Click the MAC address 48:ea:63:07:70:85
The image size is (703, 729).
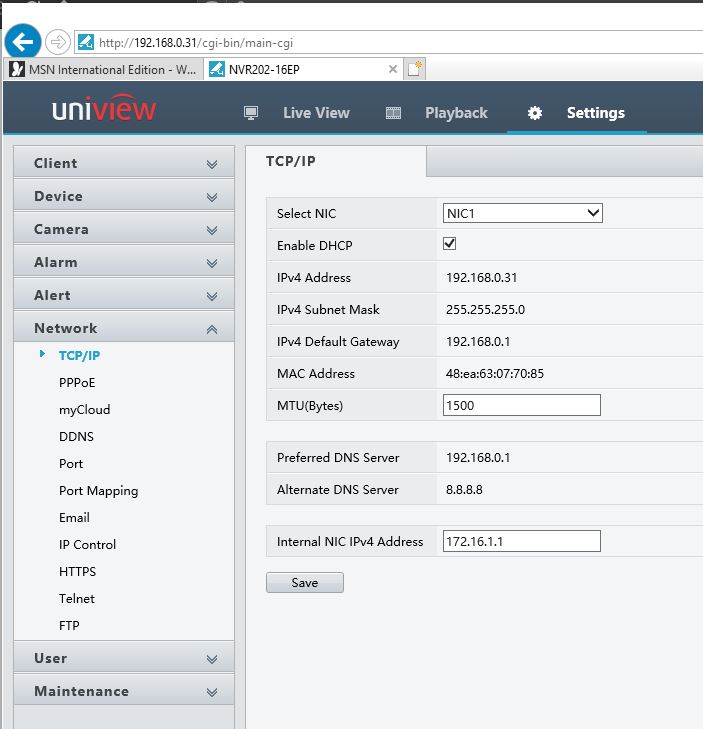click(x=495, y=373)
